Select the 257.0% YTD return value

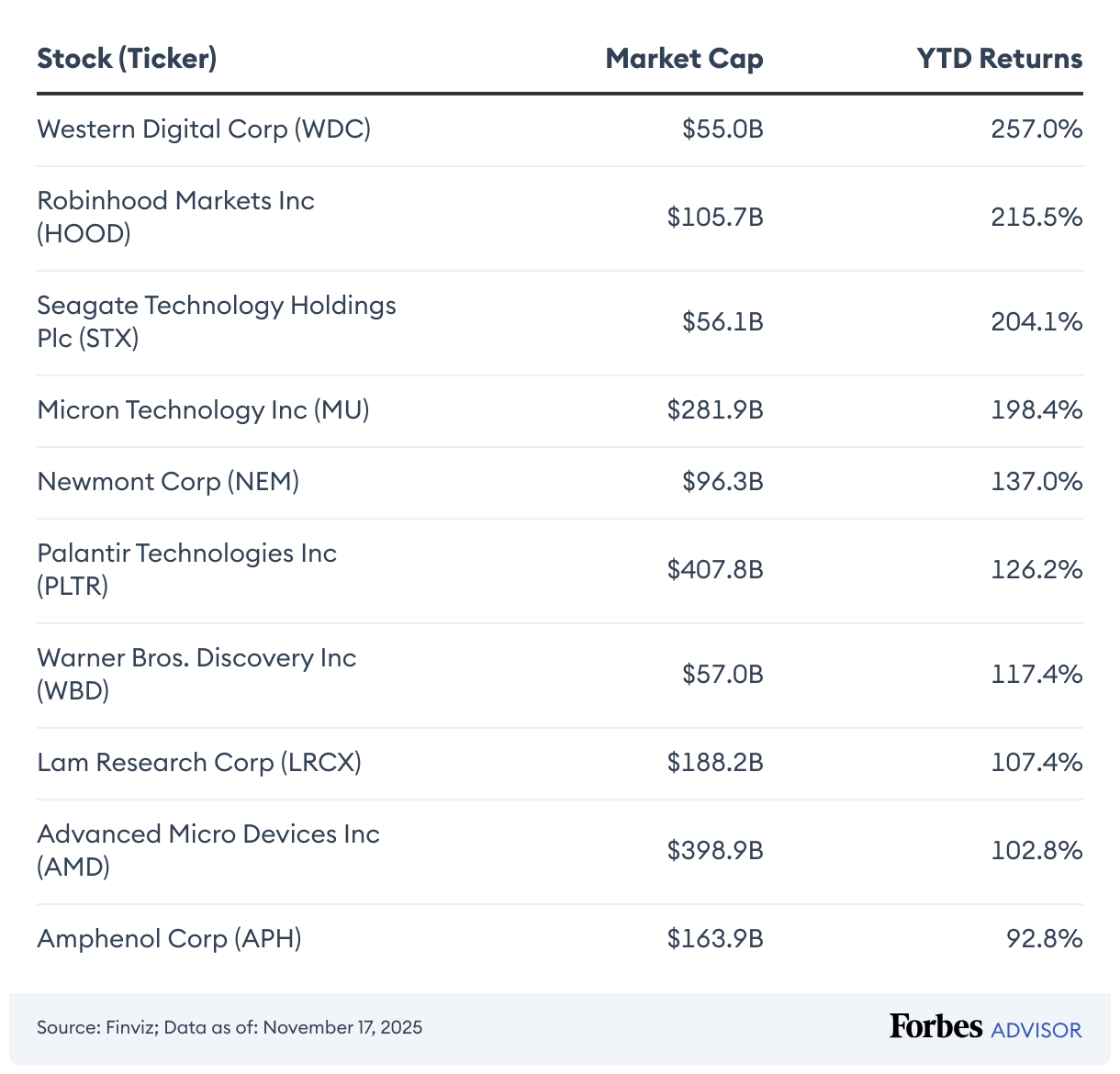(1036, 129)
